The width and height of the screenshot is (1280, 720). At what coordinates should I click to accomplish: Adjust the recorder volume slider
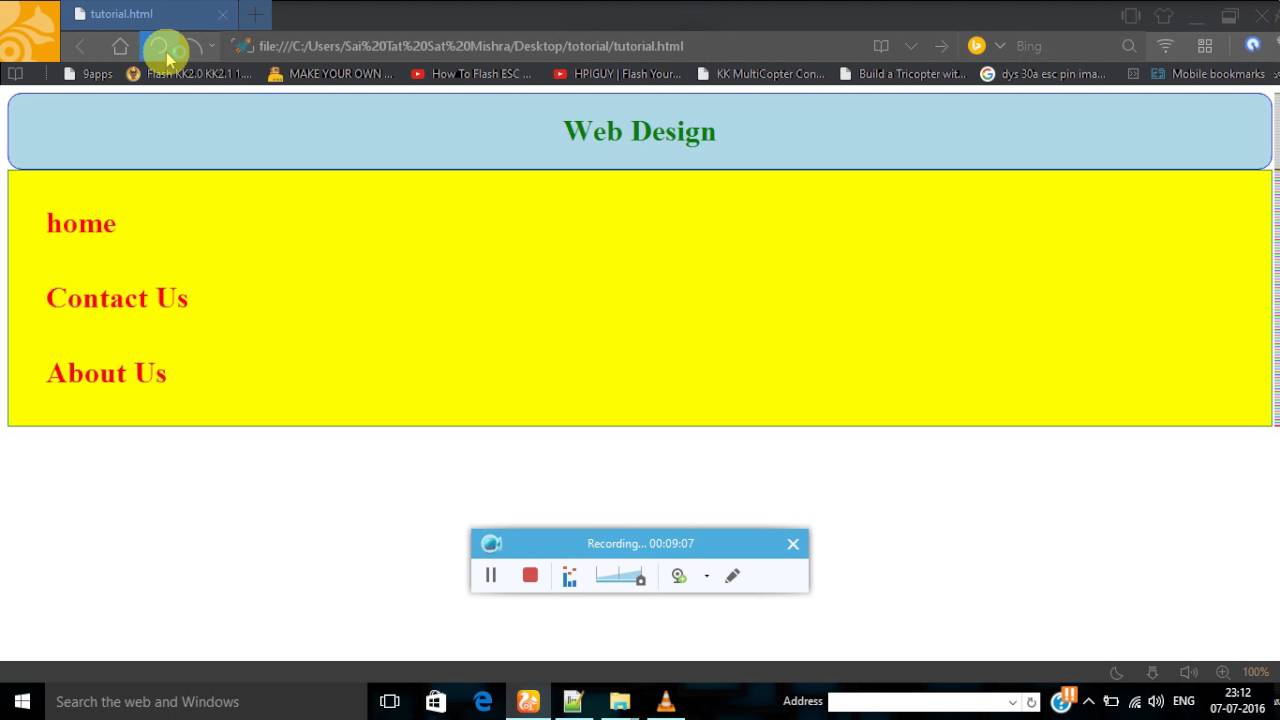pos(620,575)
